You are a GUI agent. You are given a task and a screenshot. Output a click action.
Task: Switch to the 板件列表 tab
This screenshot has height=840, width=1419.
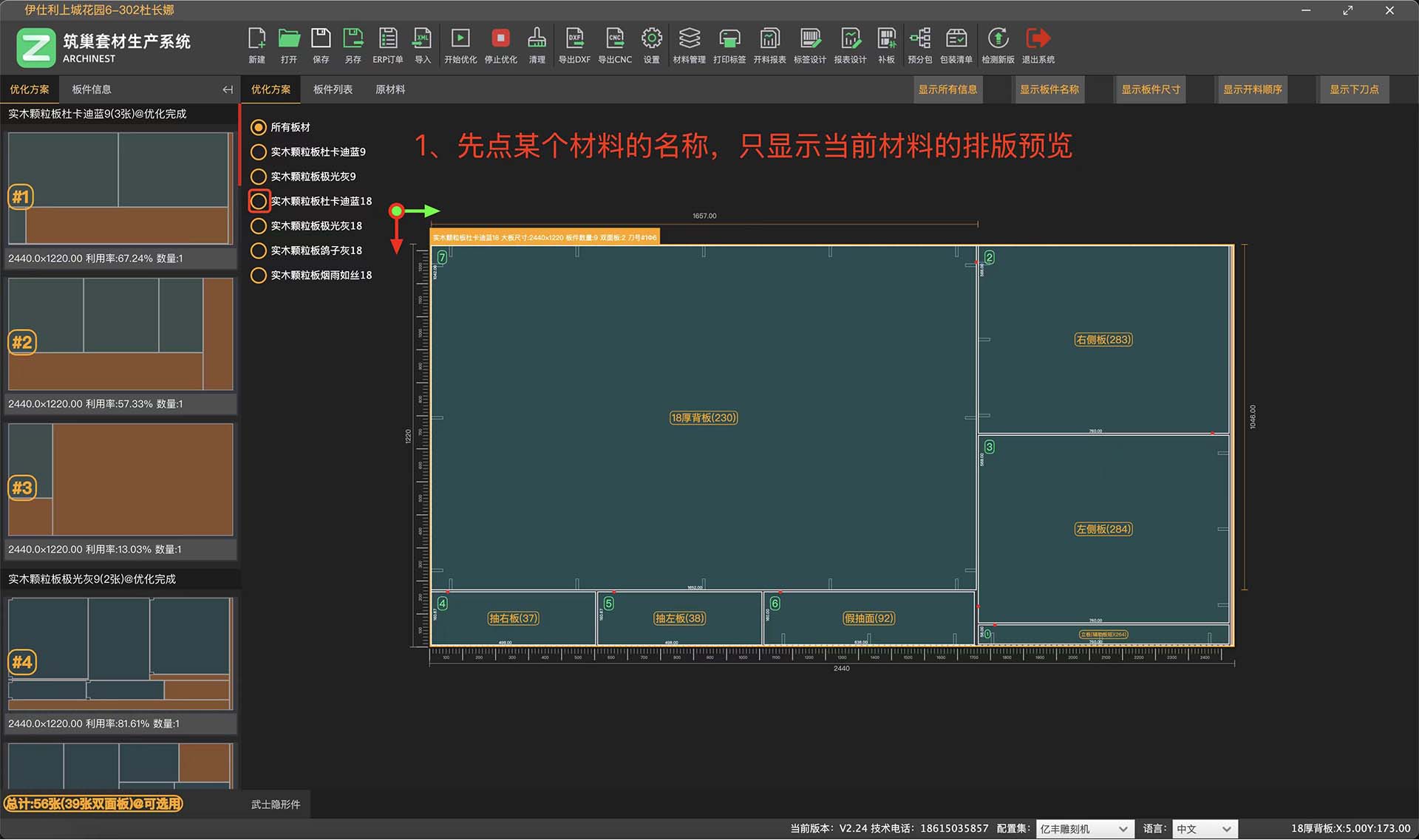(333, 89)
